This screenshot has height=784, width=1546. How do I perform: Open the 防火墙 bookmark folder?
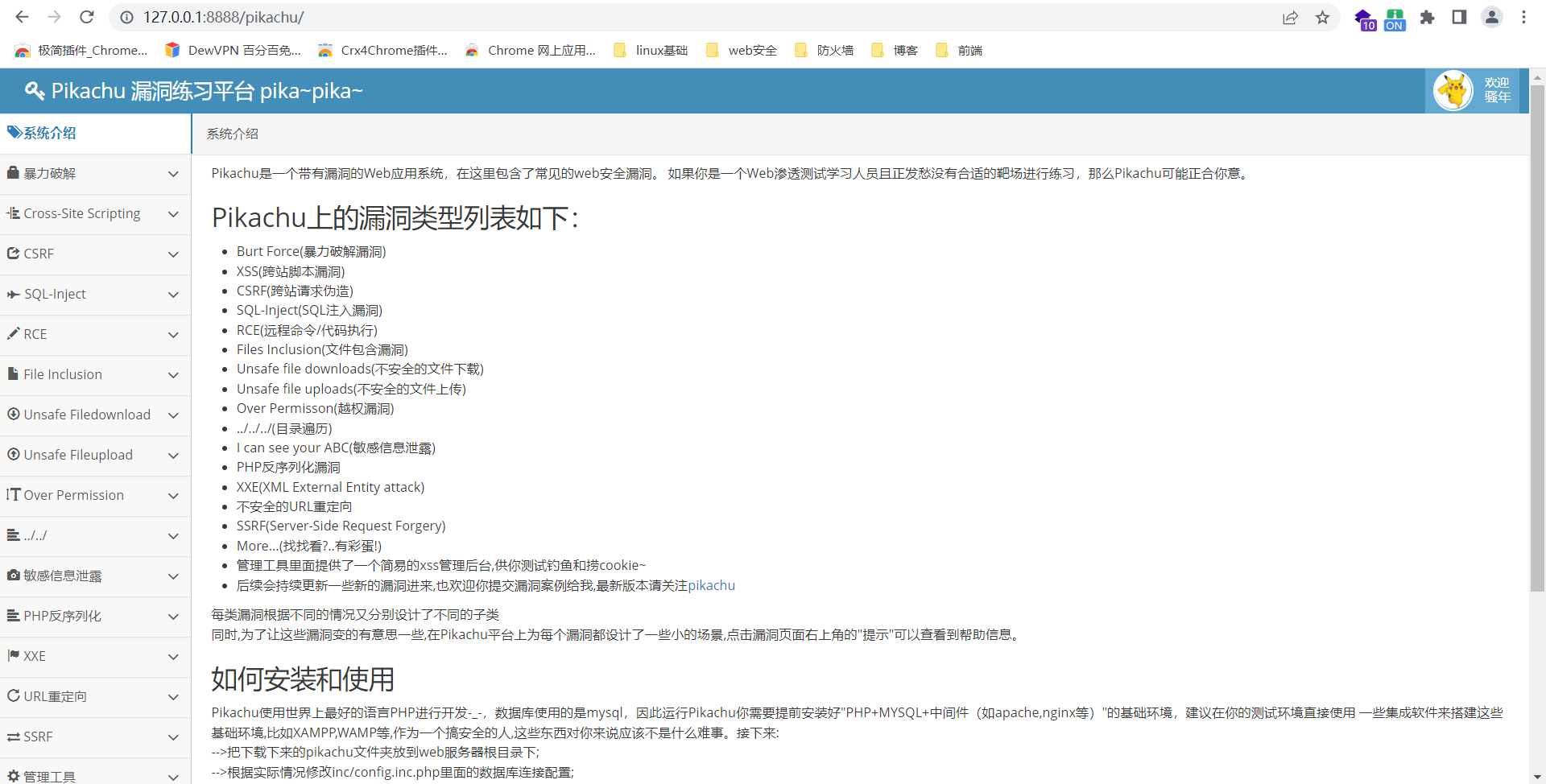pyautogui.click(x=824, y=50)
